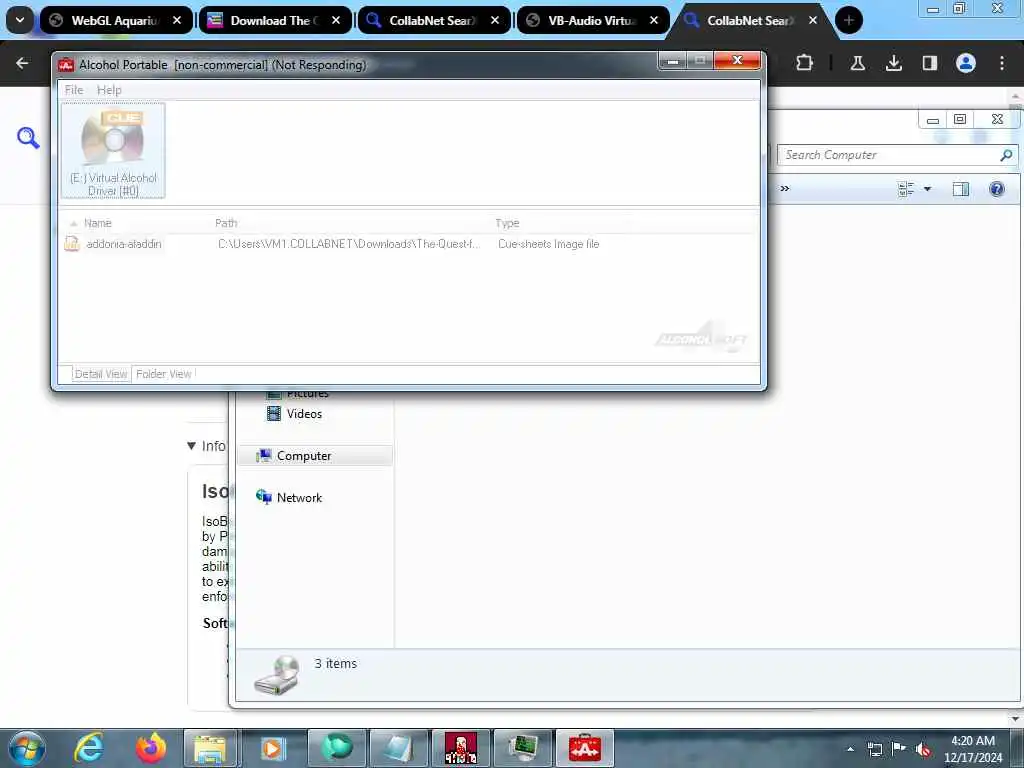
Task: Click the network status tray icon
Action: (874, 749)
